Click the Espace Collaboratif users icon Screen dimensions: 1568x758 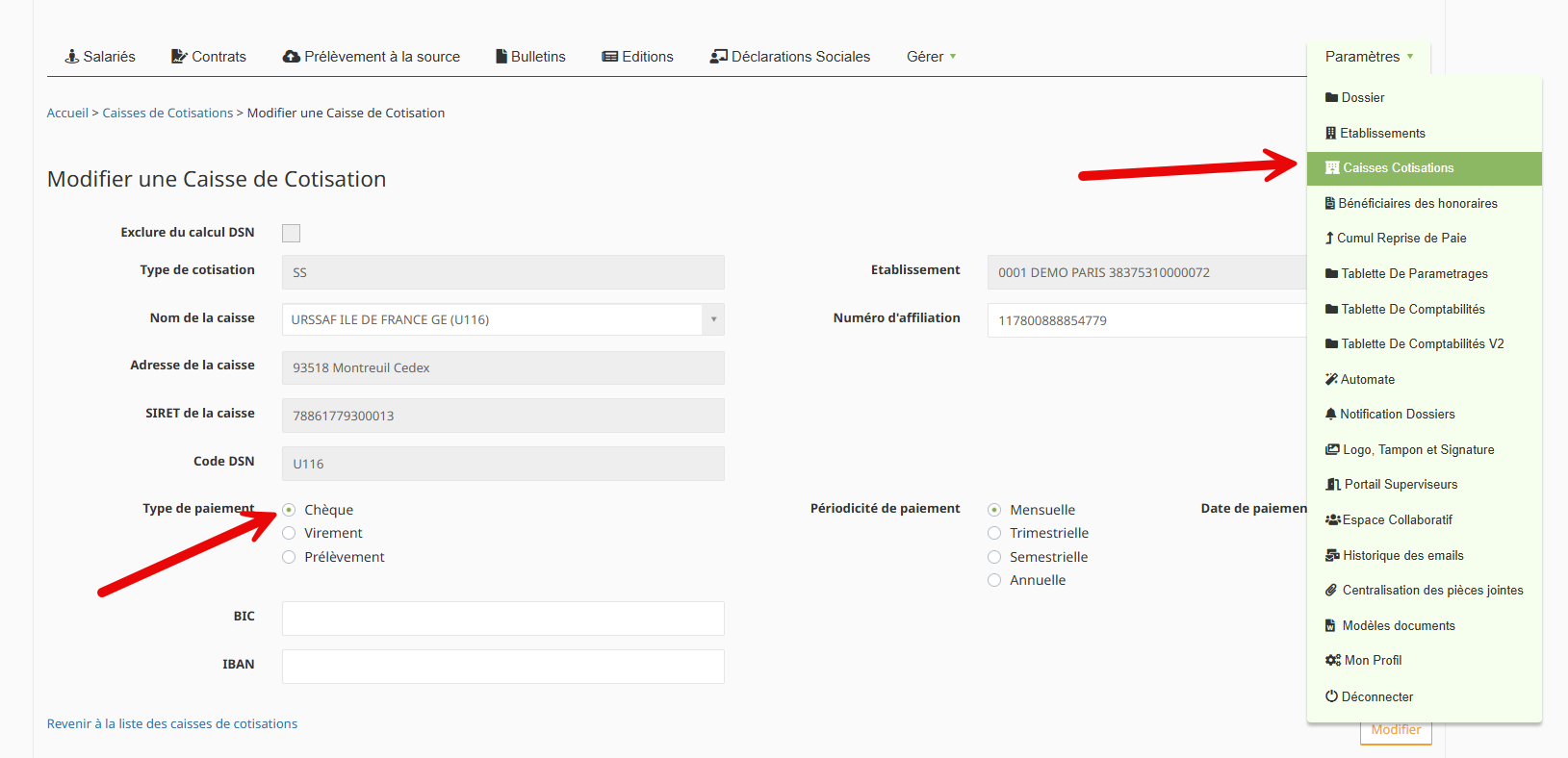pyautogui.click(x=1333, y=519)
